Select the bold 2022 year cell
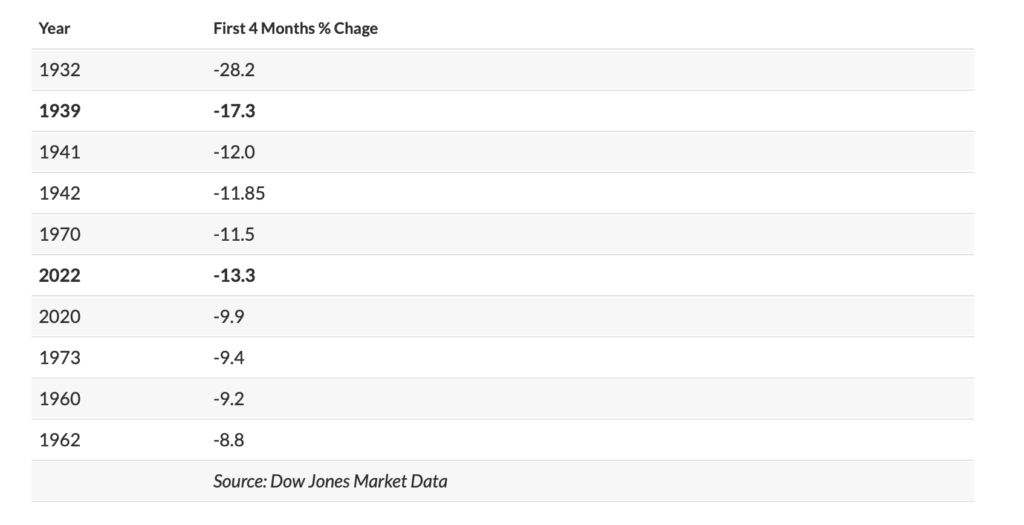Image resolution: width=1024 pixels, height=525 pixels. pyautogui.click(x=60, y=275)
